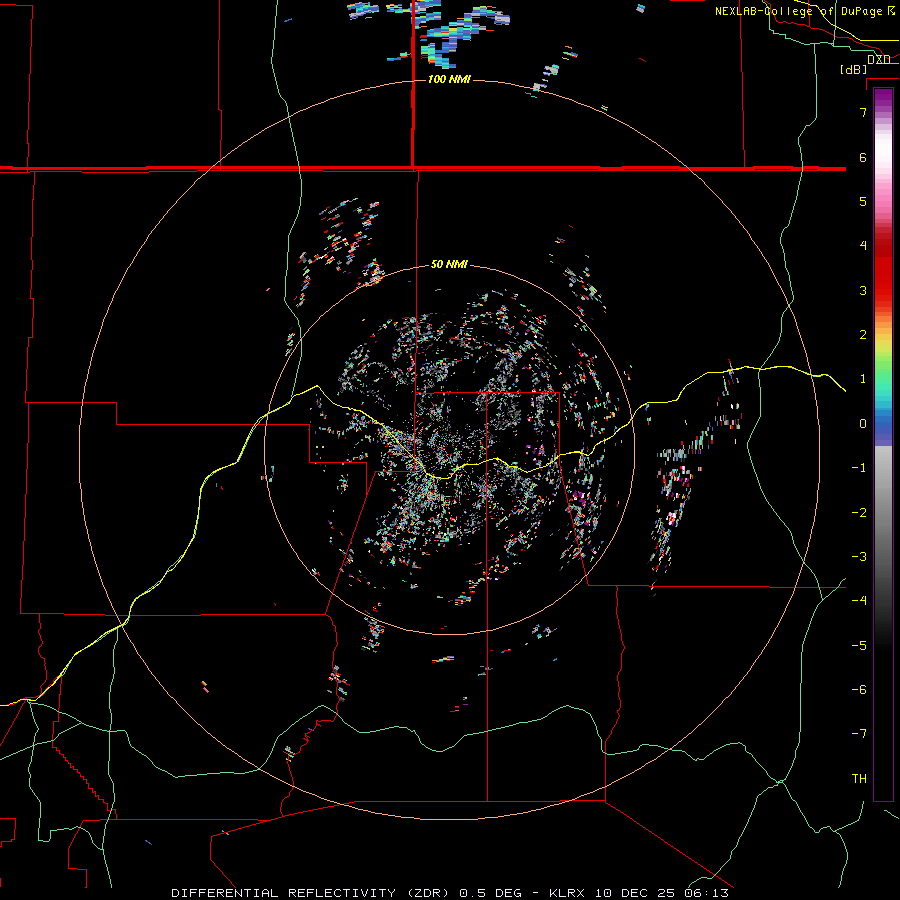Click the "5" scale value
The image size is (900, 900).
pos(863,201)
